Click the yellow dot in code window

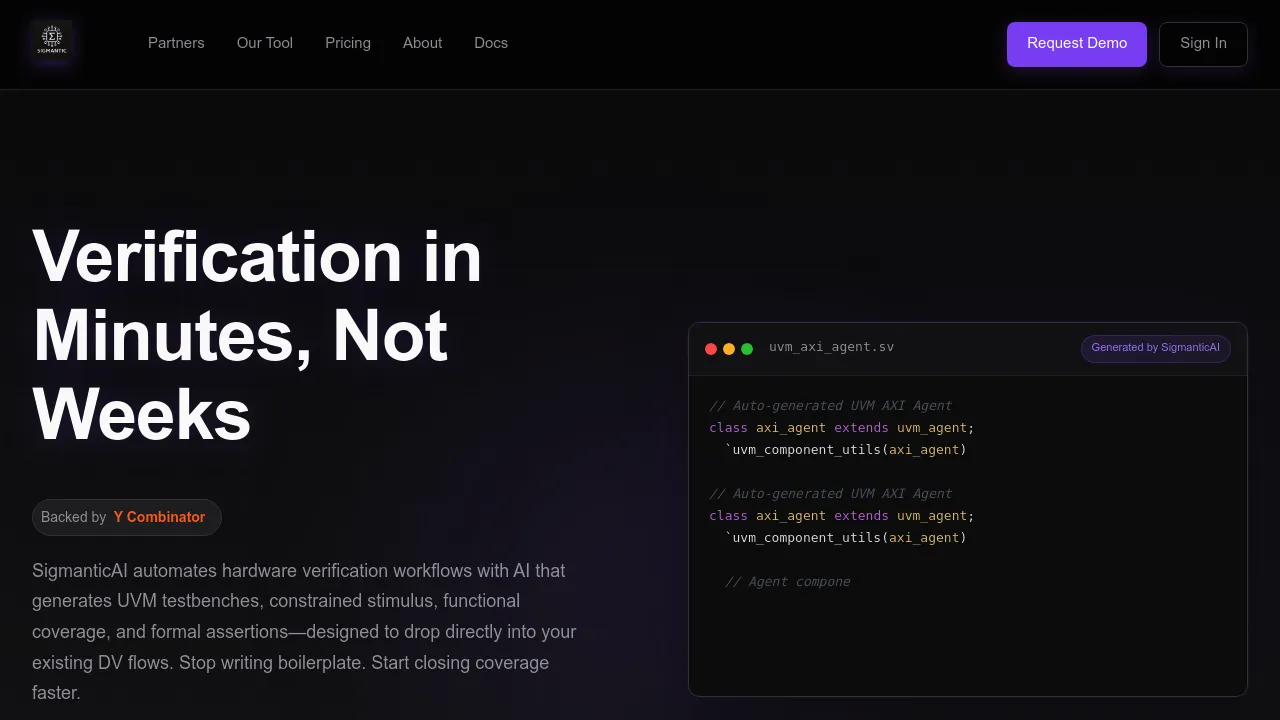(x=729, y=349)
